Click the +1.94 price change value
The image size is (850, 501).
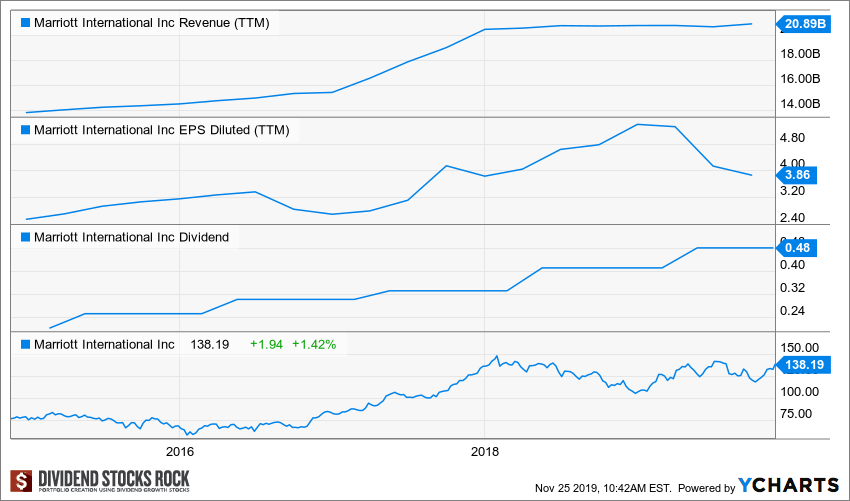click(267, 344)
